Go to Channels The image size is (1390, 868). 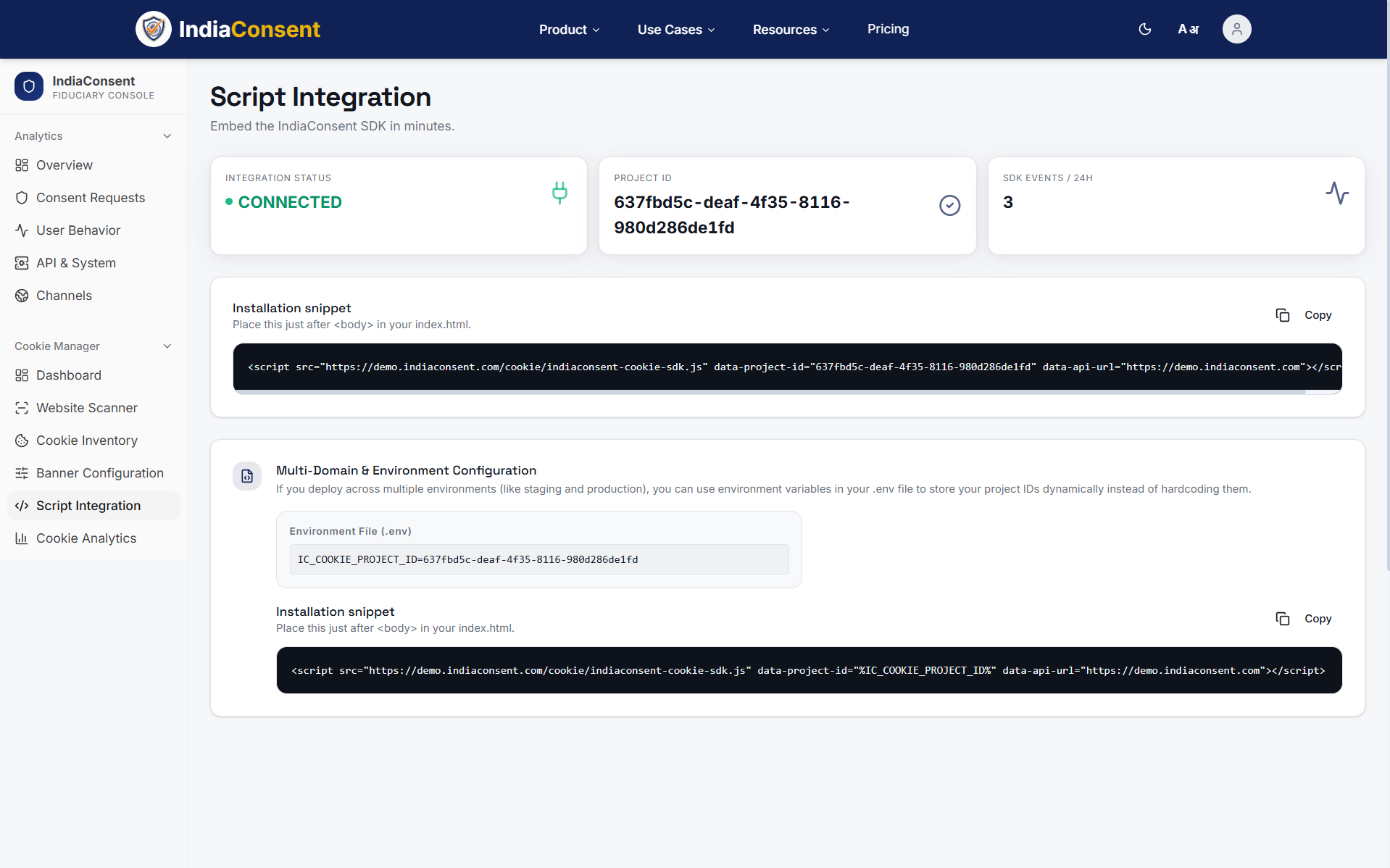93,296
